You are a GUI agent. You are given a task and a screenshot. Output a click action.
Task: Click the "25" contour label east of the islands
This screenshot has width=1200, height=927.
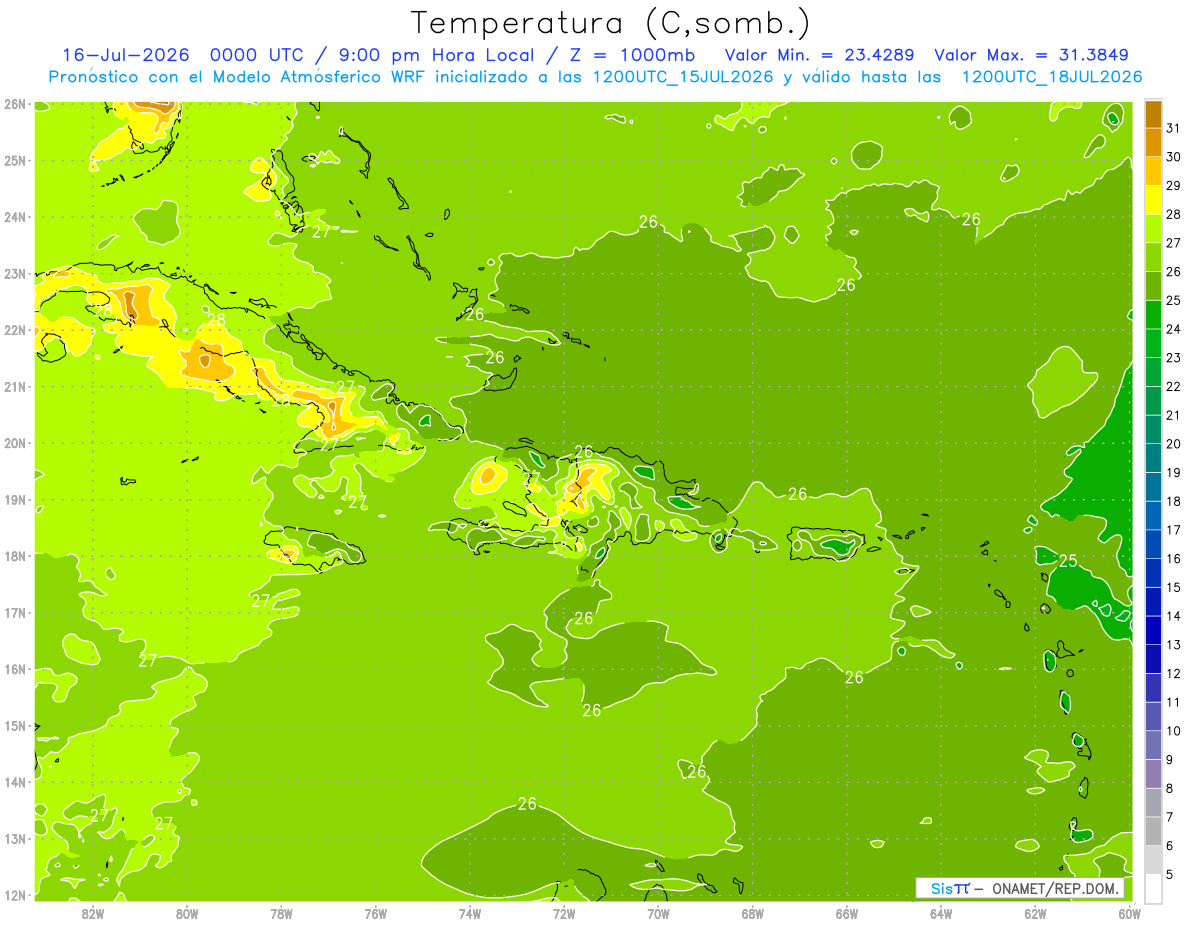tap(1068, 561)
